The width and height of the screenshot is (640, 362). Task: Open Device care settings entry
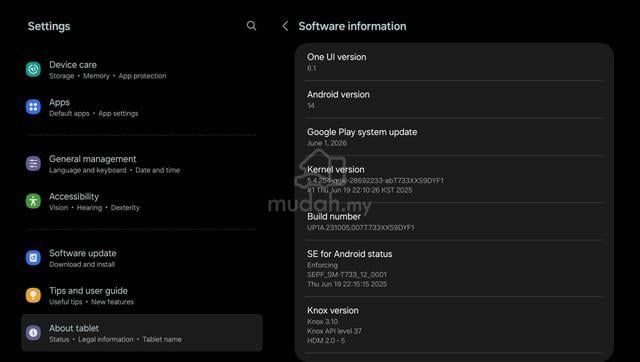pyautogui.click(x=142, y=70)
